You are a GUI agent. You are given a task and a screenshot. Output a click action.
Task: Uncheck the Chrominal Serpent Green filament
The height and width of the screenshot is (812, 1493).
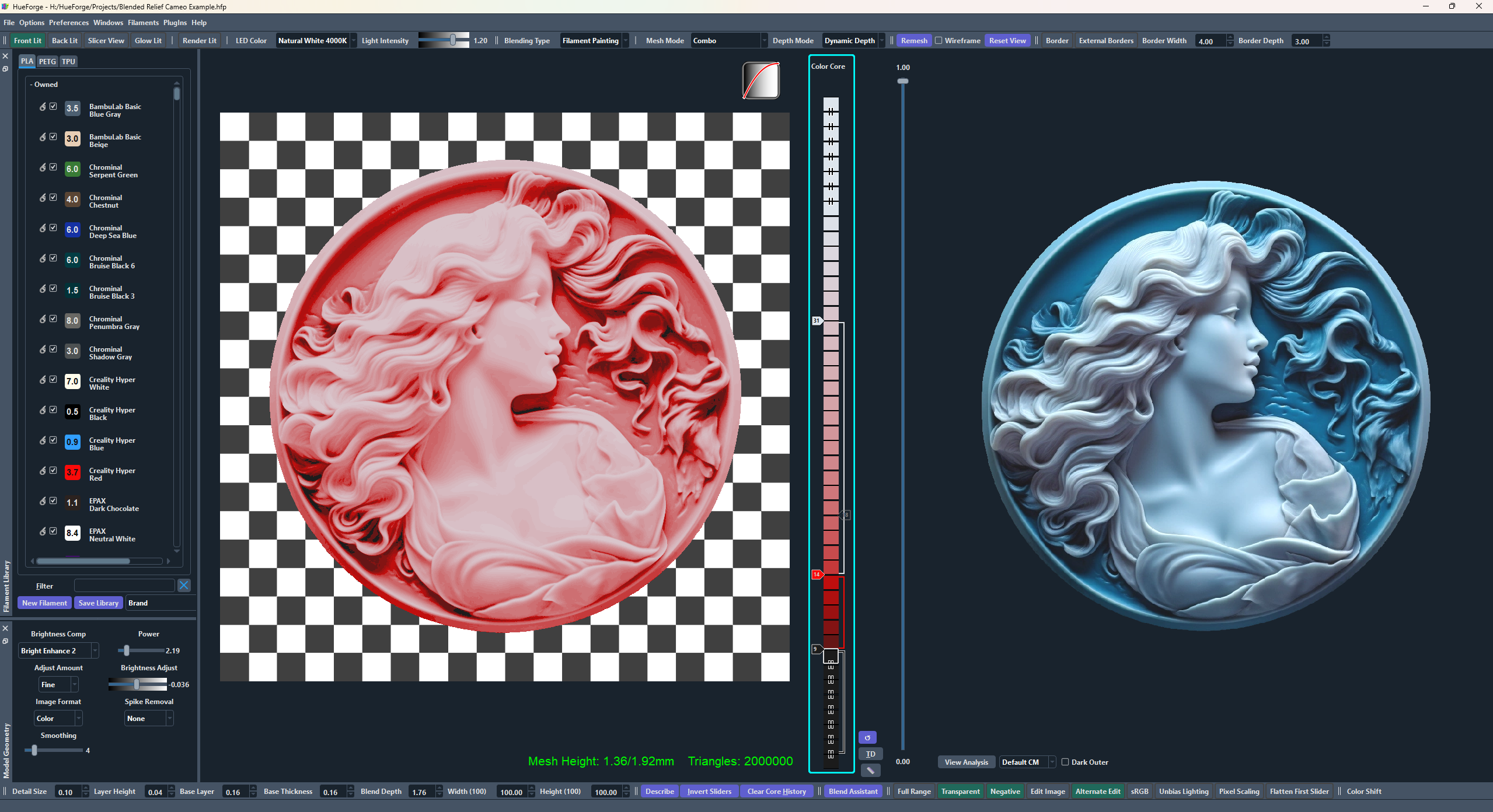(53, 167)
